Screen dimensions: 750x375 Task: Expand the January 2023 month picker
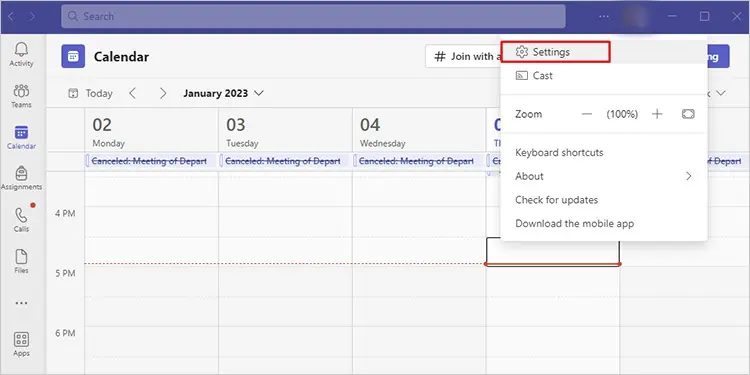click(223, 93)
